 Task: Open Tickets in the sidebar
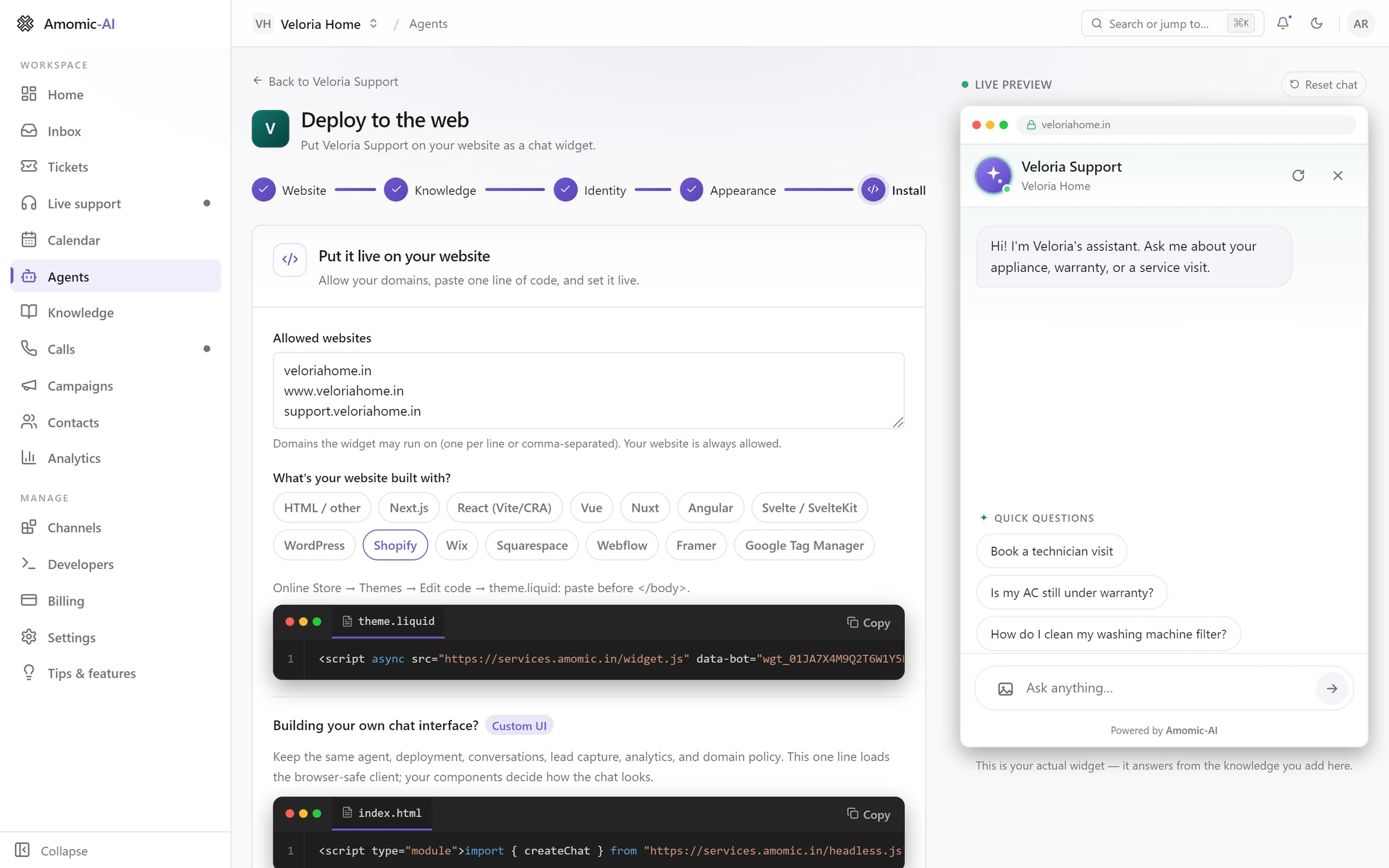[116, 167]
